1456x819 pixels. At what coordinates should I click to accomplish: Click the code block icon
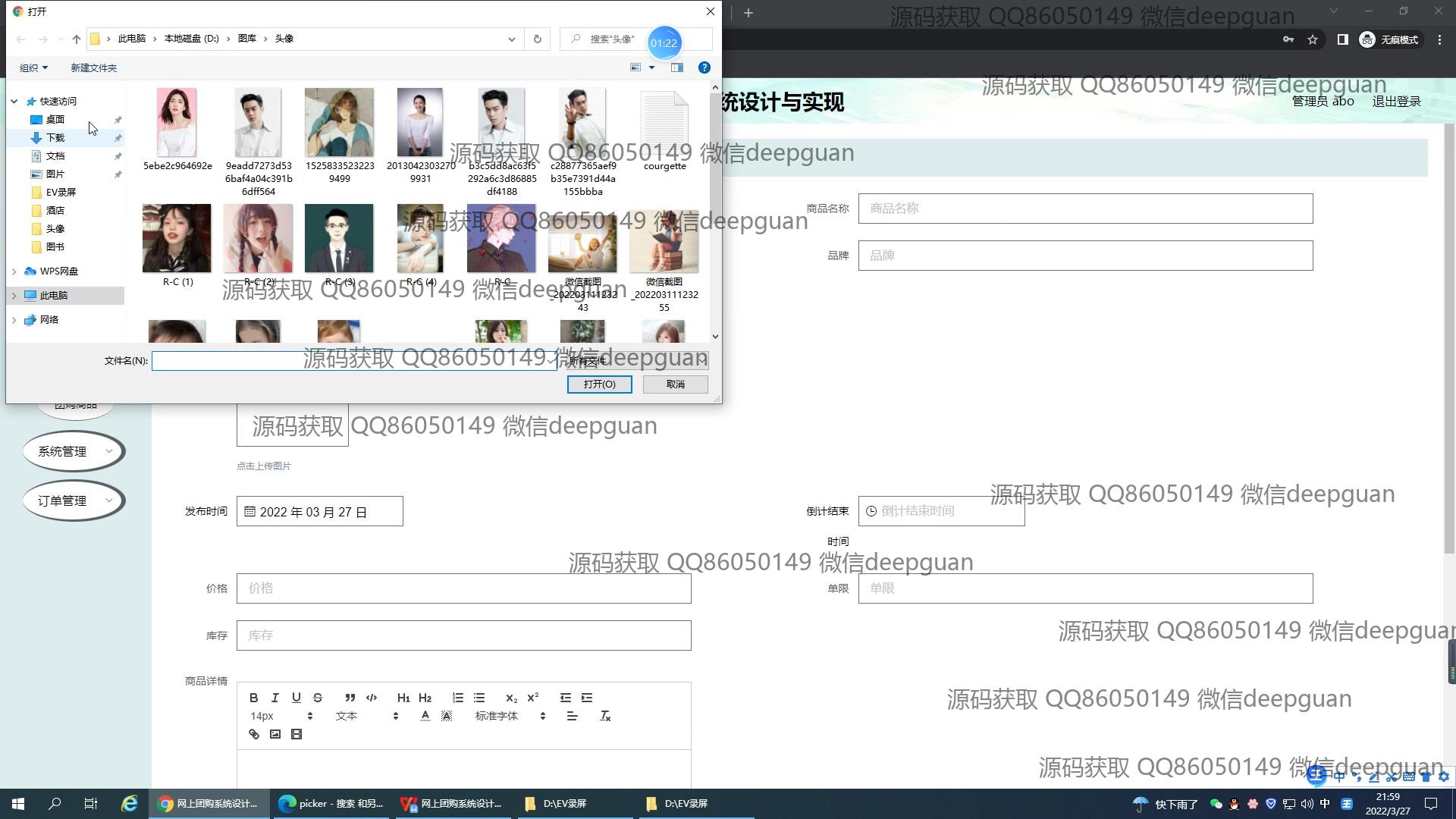[372, 698]
